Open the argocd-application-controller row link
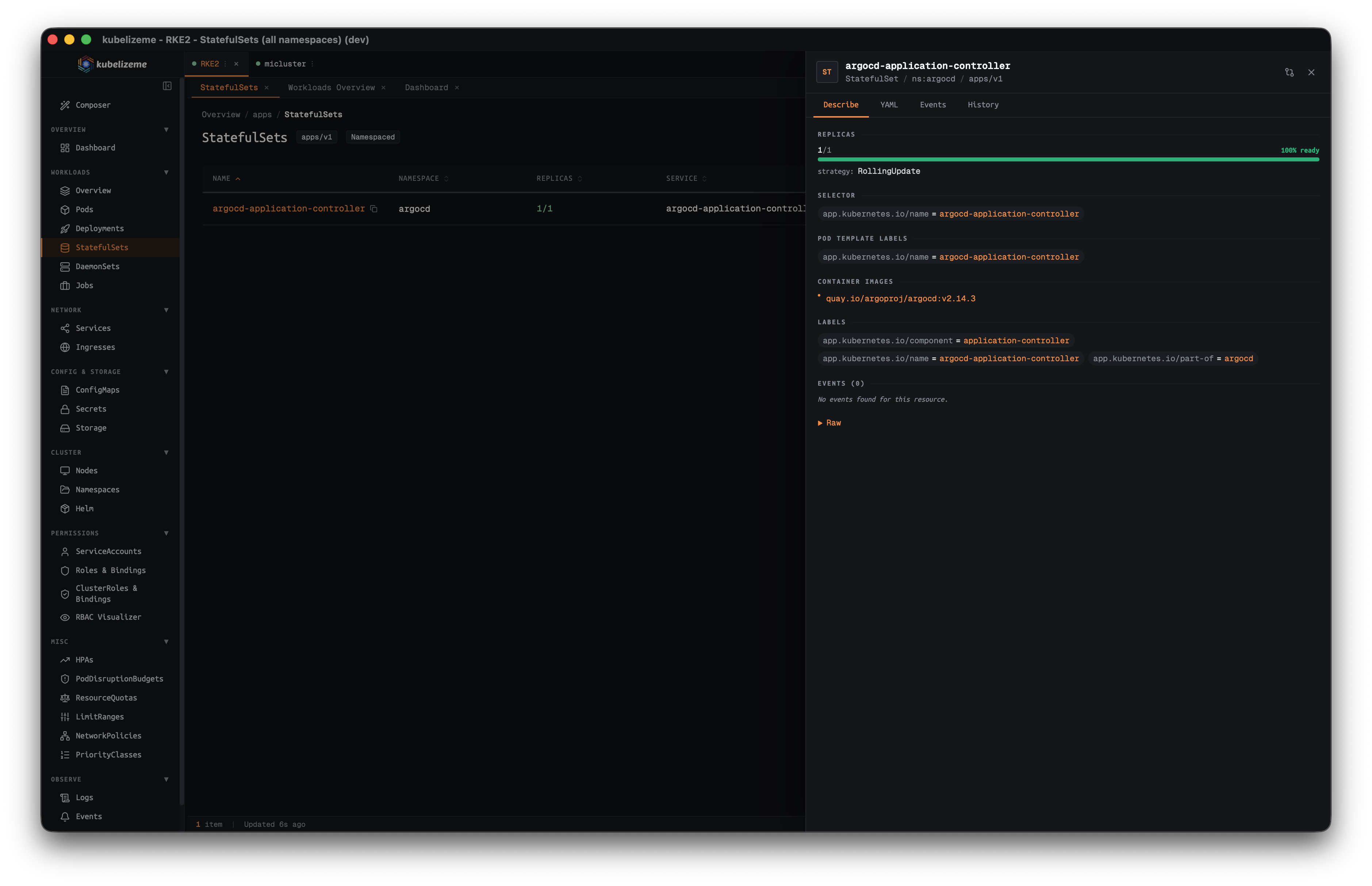This screenshot has width=1372, height=886. pos(289,208)
